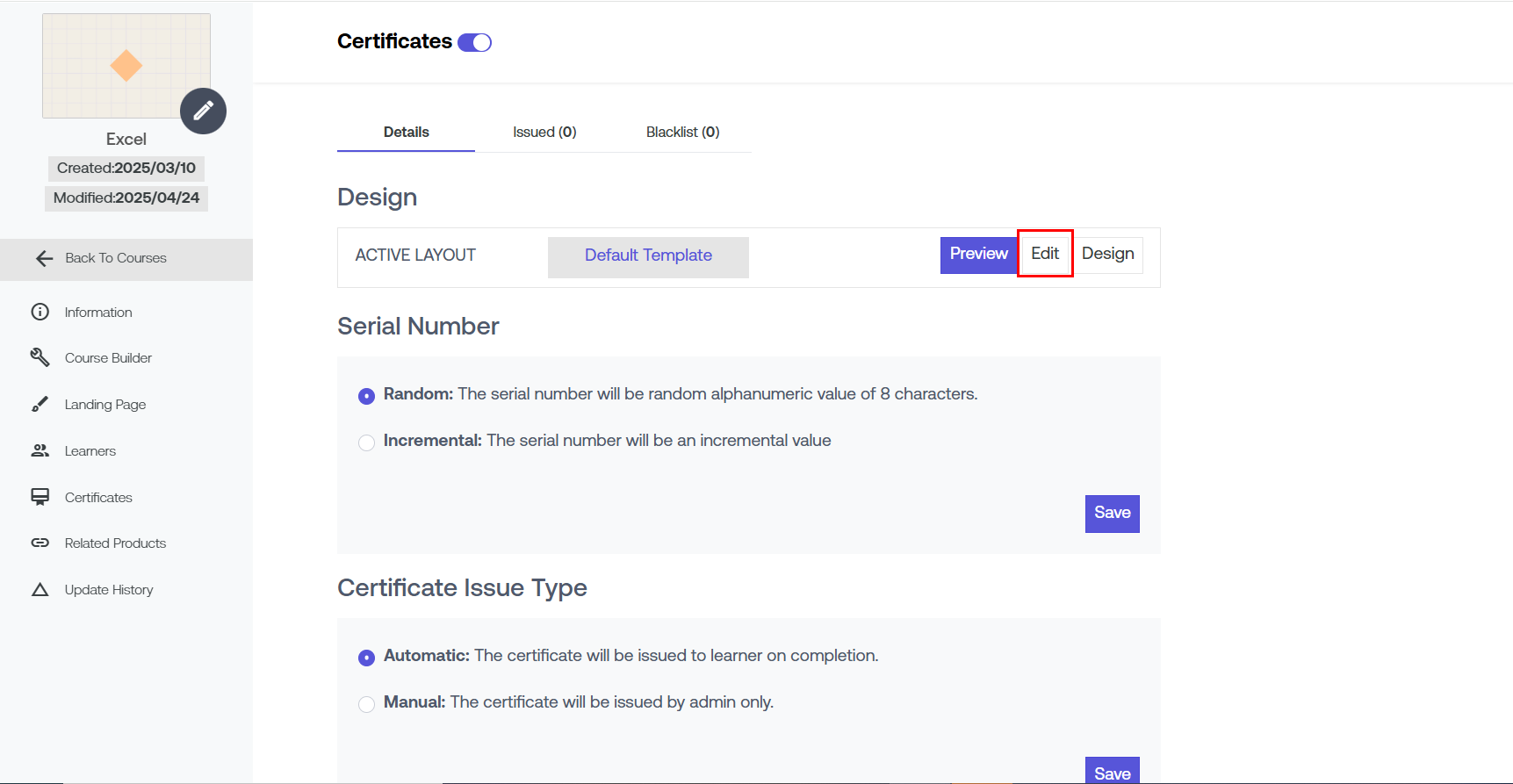Click the pencil edit icon on course thumbnail

[x=203, y=111]
